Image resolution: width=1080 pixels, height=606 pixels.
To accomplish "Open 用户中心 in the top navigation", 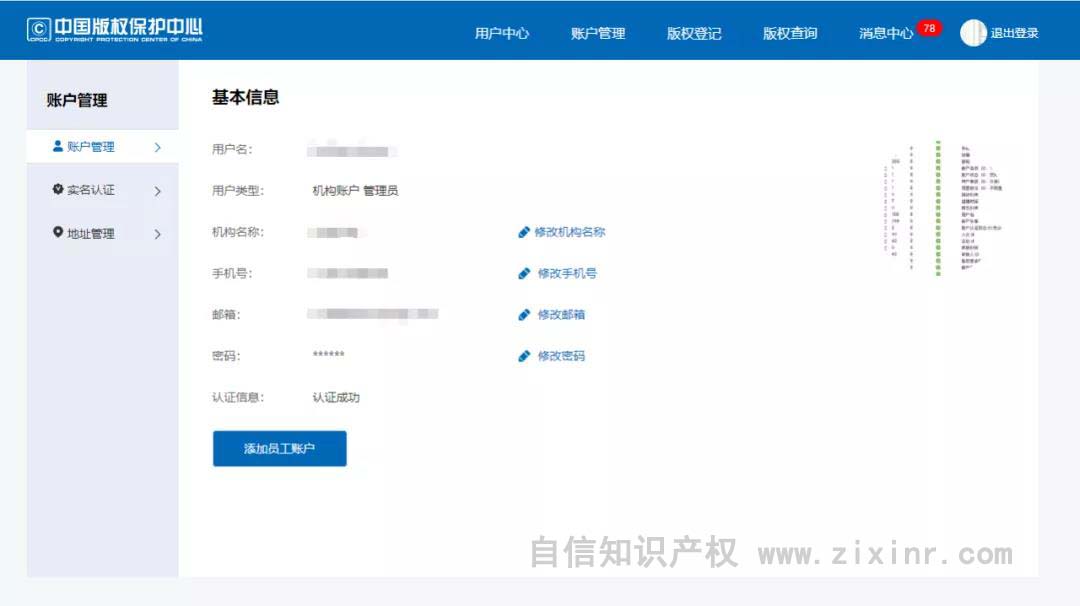I will pos(502,33).
